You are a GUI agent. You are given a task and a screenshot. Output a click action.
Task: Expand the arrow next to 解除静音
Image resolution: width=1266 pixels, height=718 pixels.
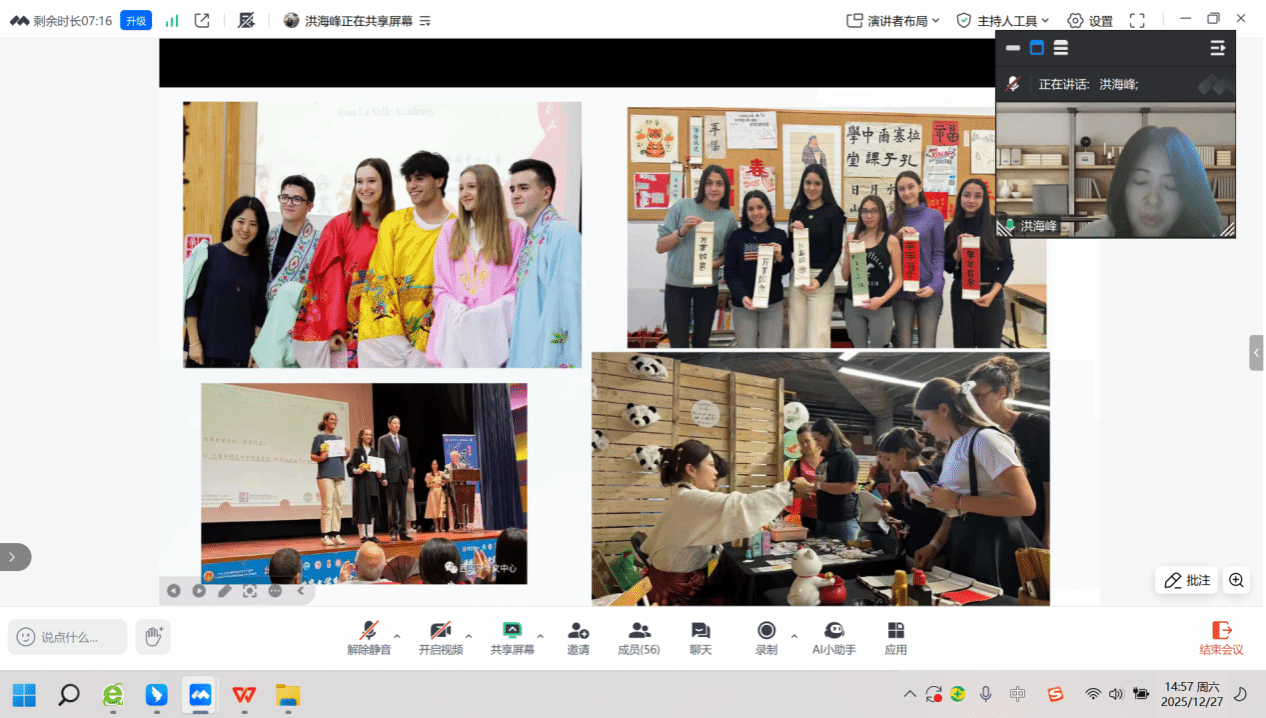point(397,636)
